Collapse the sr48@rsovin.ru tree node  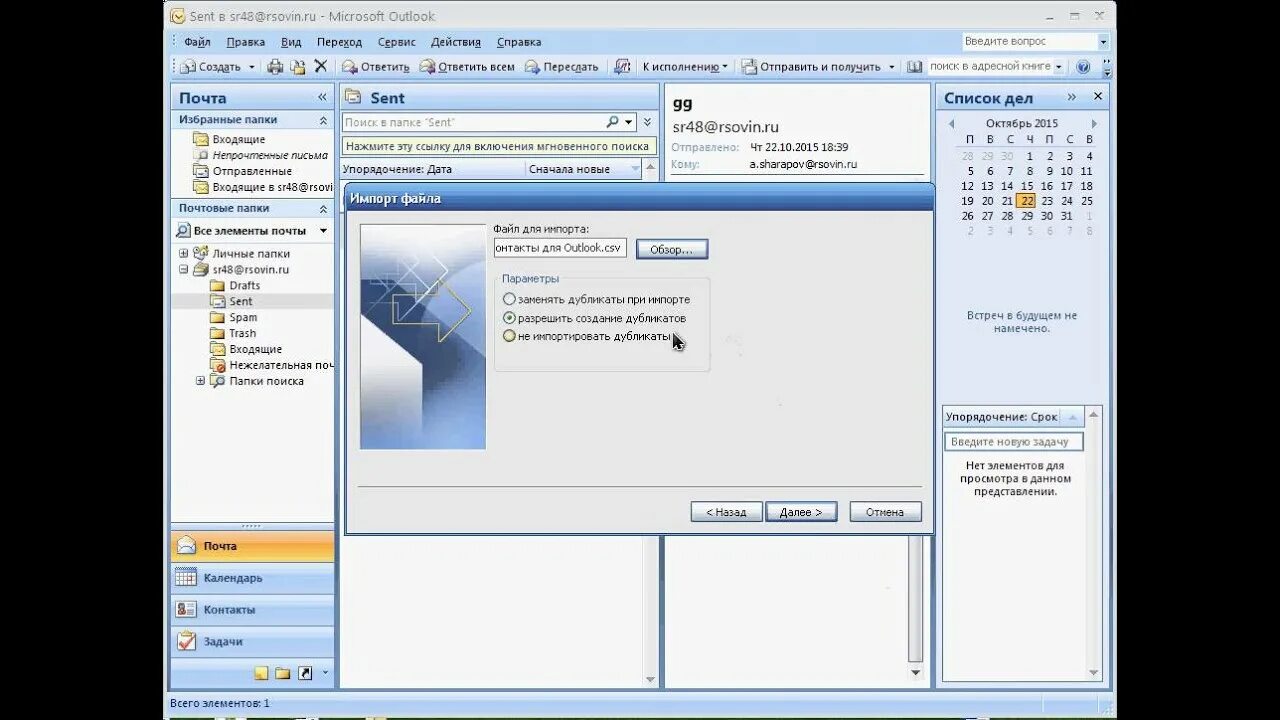(184, 270)
